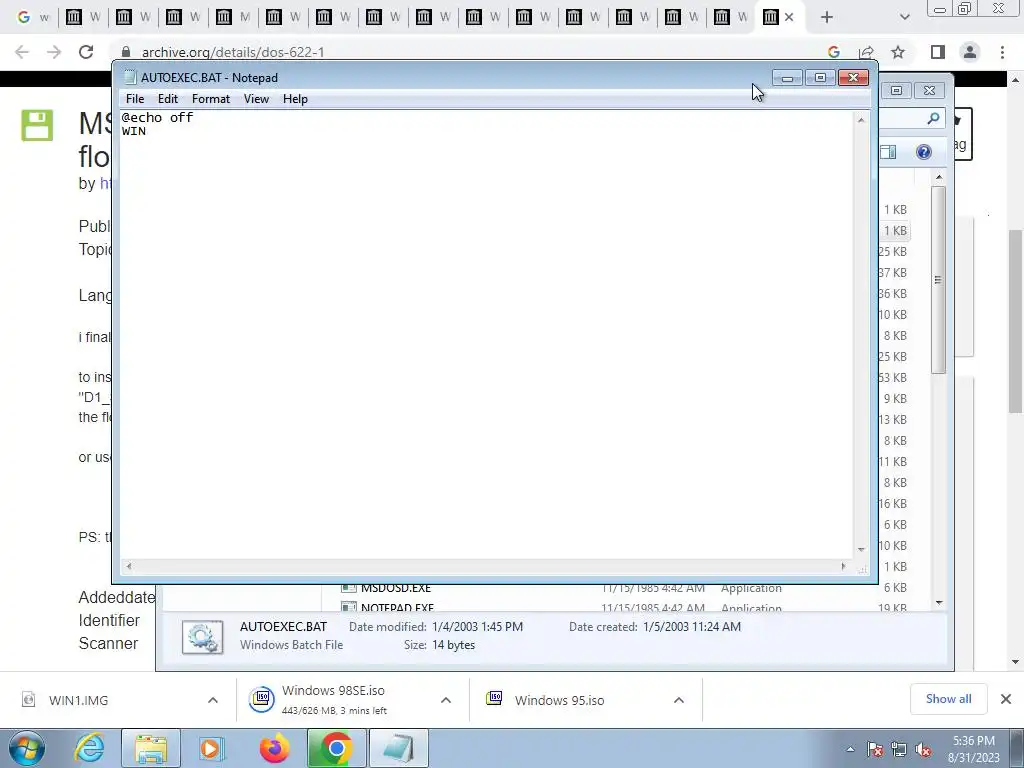
Task: Open the Chrome profile icon
Action: click(970, 52)
